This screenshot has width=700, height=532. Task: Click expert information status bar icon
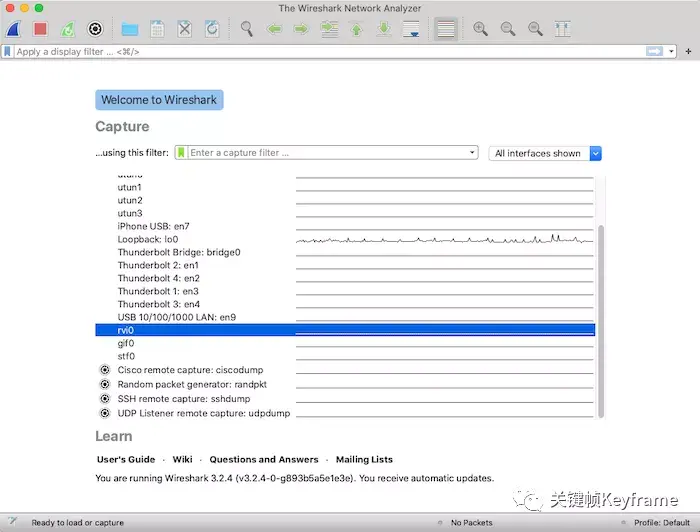click(12, 522)
